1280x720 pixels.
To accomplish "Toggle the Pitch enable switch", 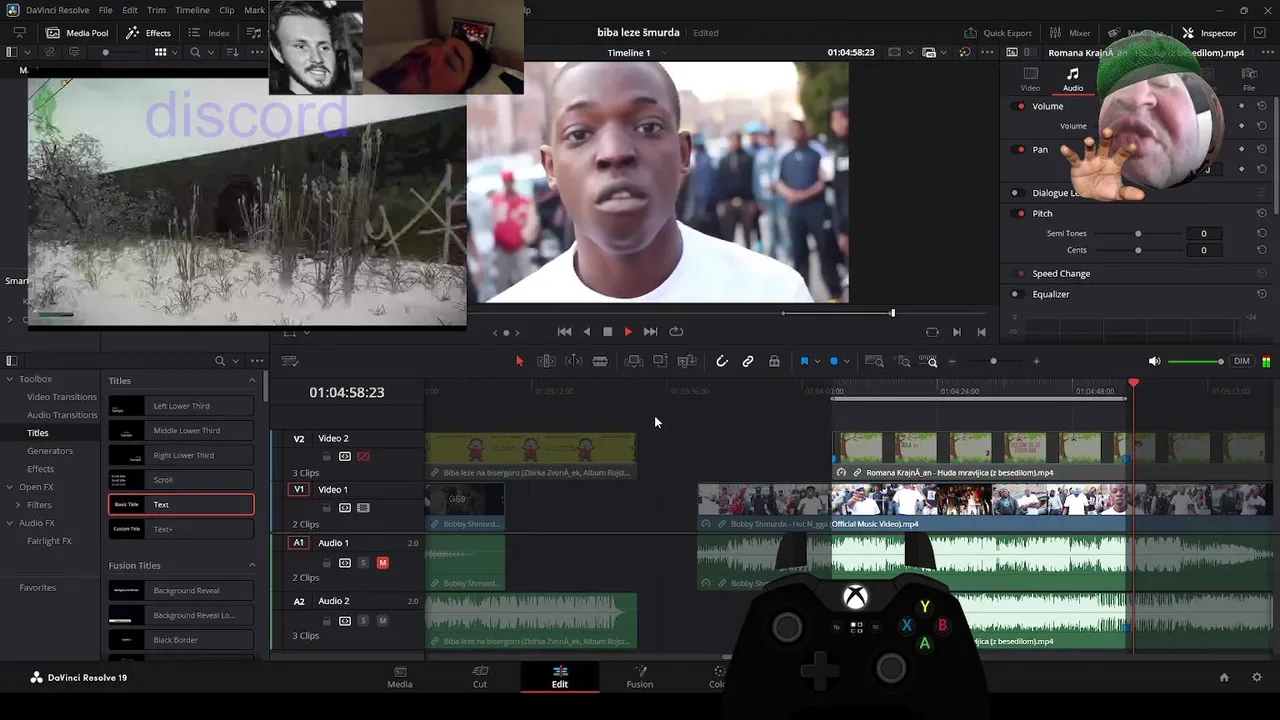I will (1020, 213).
